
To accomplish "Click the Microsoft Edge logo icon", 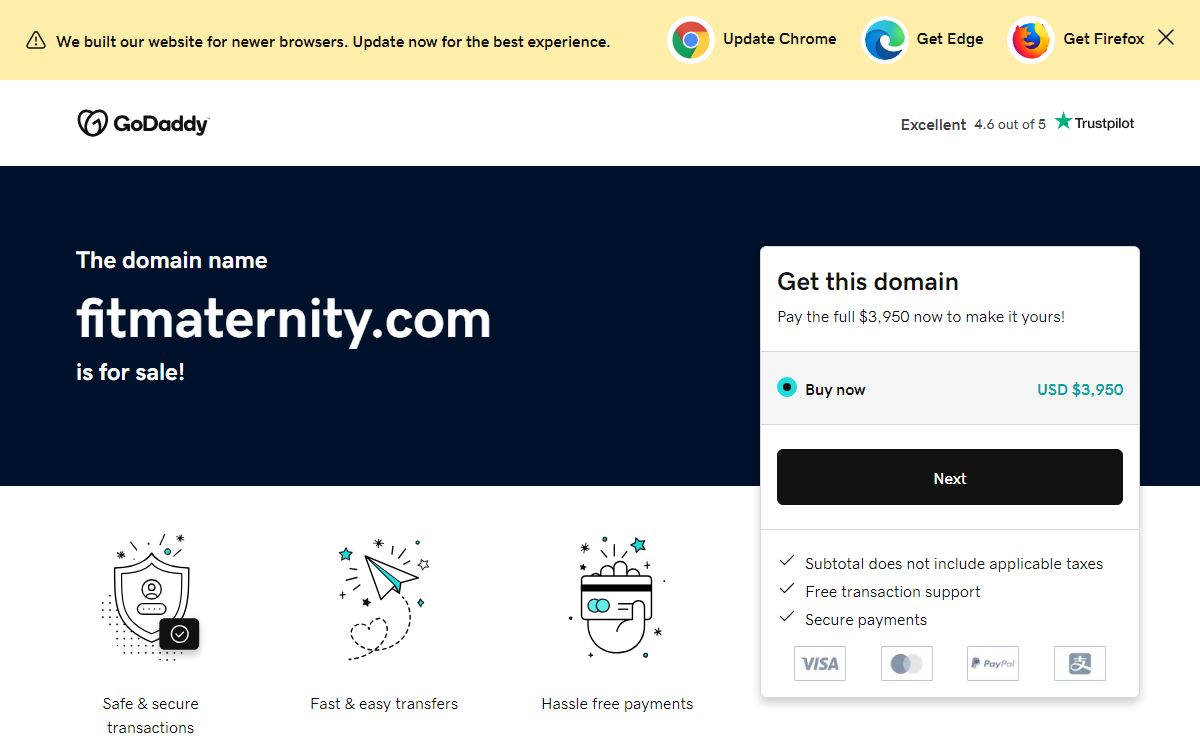I will (x=885, y=40).
